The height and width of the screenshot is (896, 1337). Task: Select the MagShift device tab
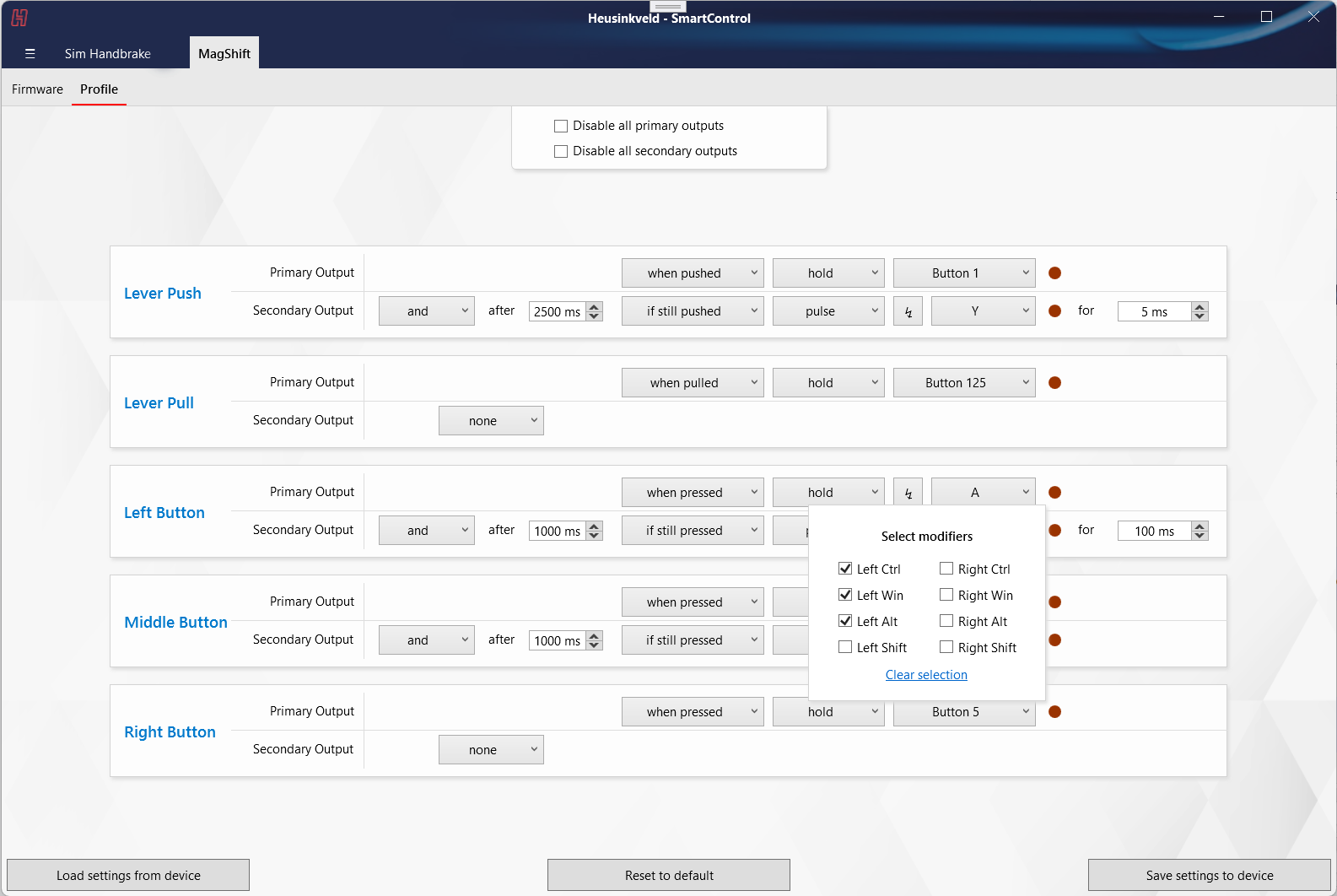tap(224, 53)
